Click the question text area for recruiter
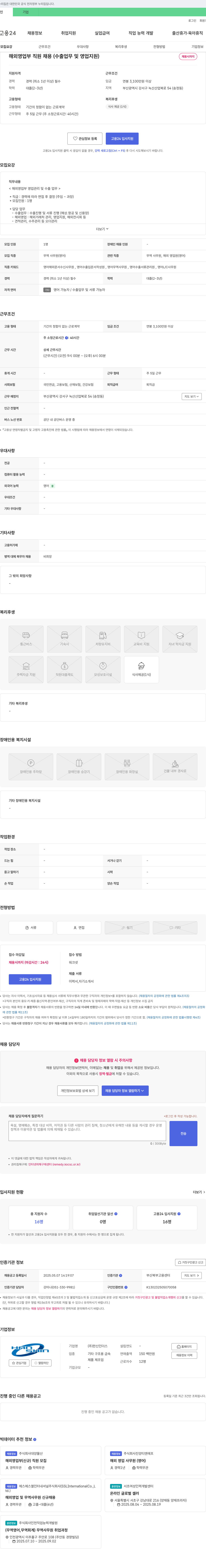 88,1131
